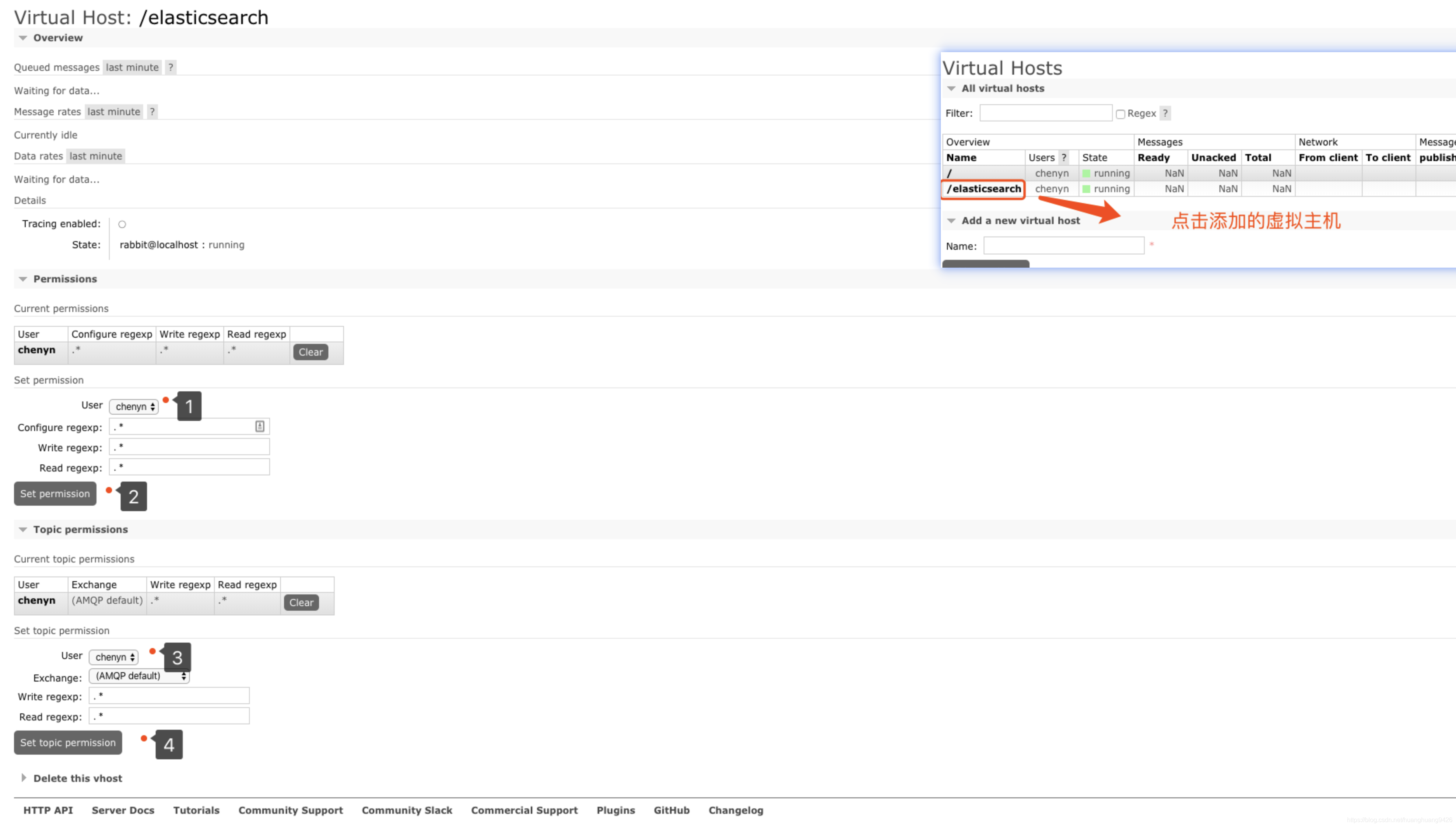The width and height of the screenshot is (1456, 827).
Task: Open the Server Docs footer link
Action: [123, 810]
